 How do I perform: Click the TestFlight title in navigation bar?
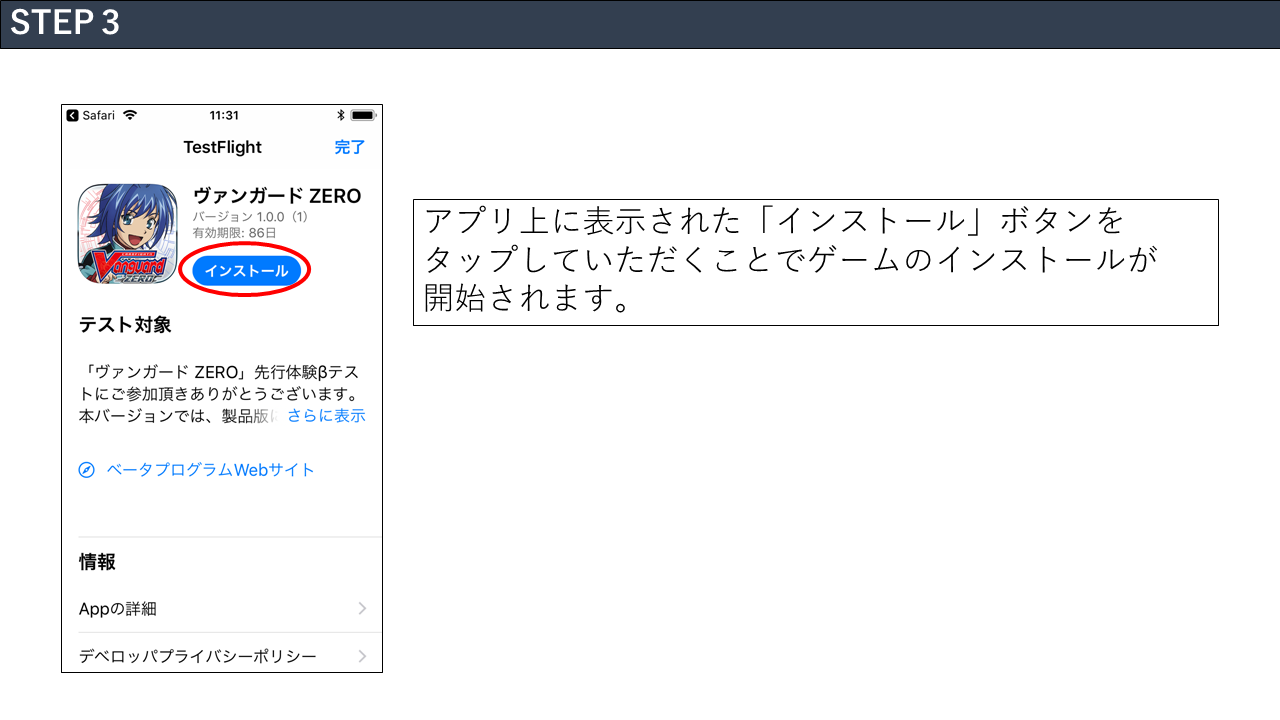click(222, 147)
